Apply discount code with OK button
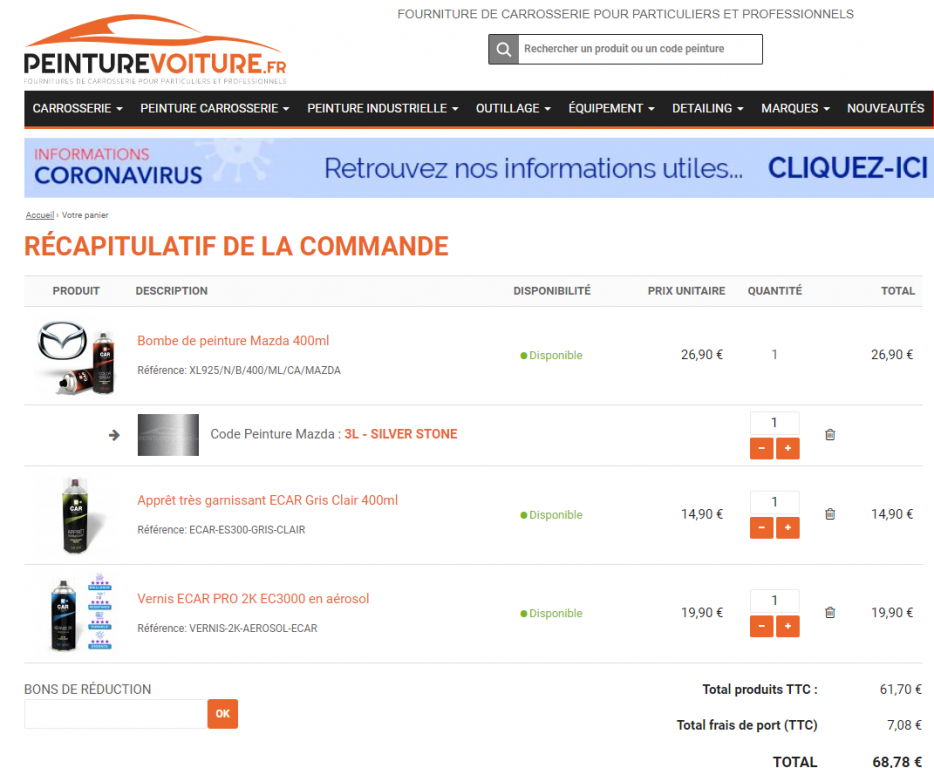The width and height of the screenshot is (934, 768). point(223,714)
